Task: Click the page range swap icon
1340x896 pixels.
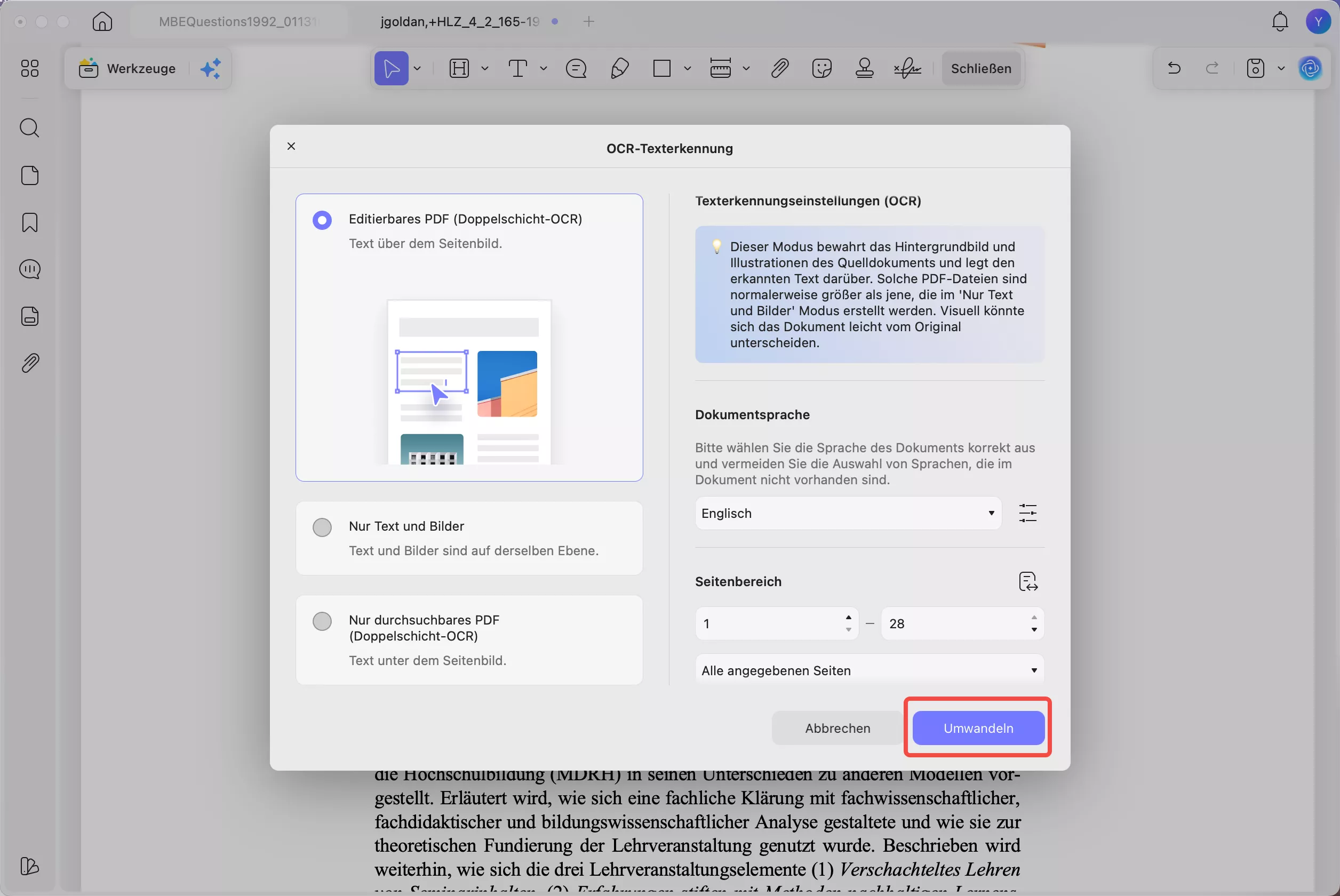Action: [x=1027, y=582]
